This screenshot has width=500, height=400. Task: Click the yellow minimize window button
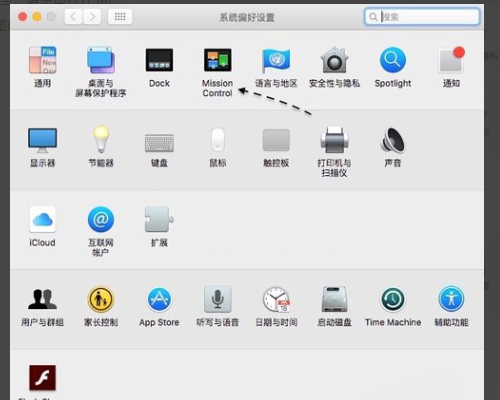point(37,17)
